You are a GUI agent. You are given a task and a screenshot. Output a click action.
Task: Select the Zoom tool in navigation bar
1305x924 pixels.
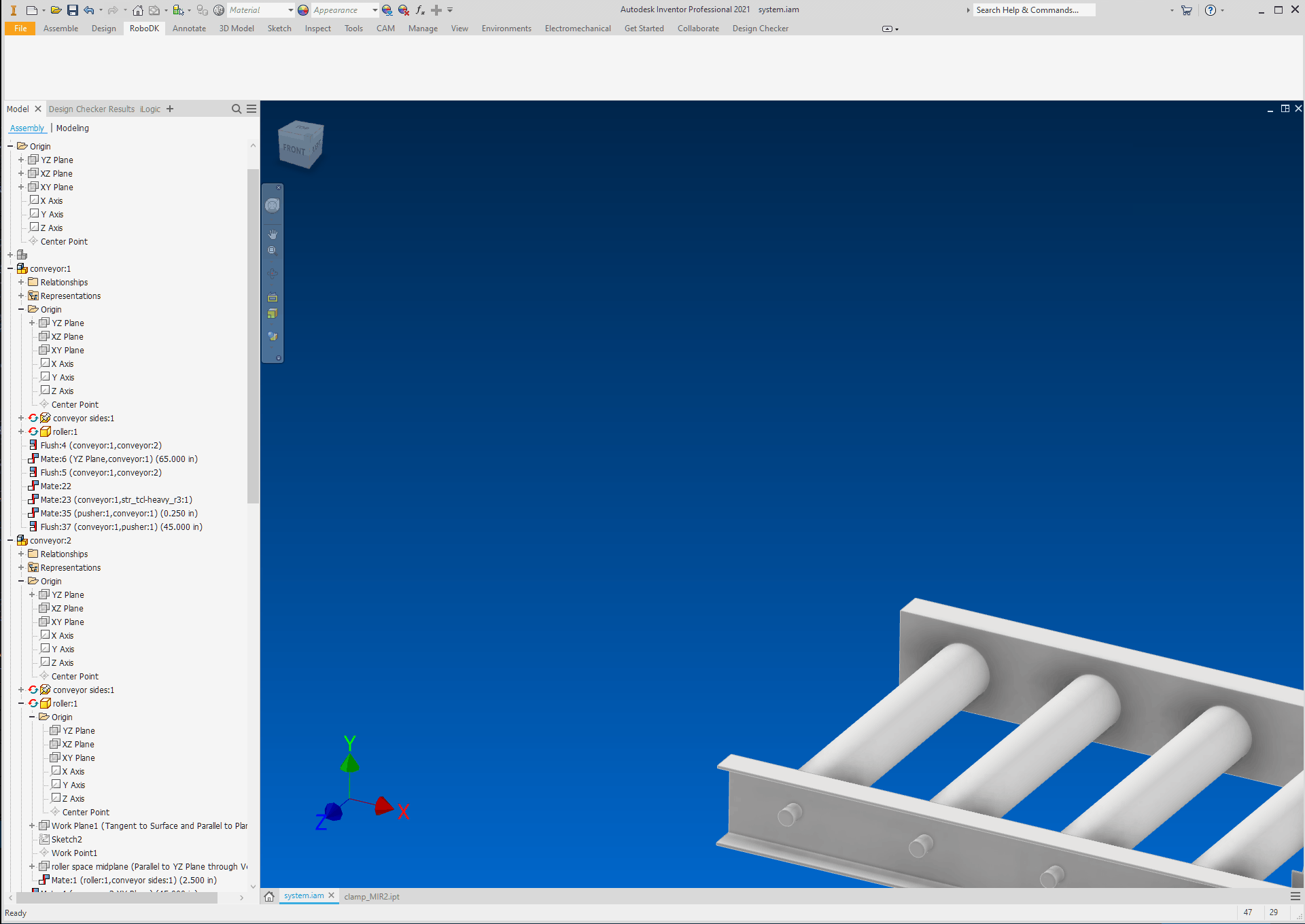click(x=273, y=251)
